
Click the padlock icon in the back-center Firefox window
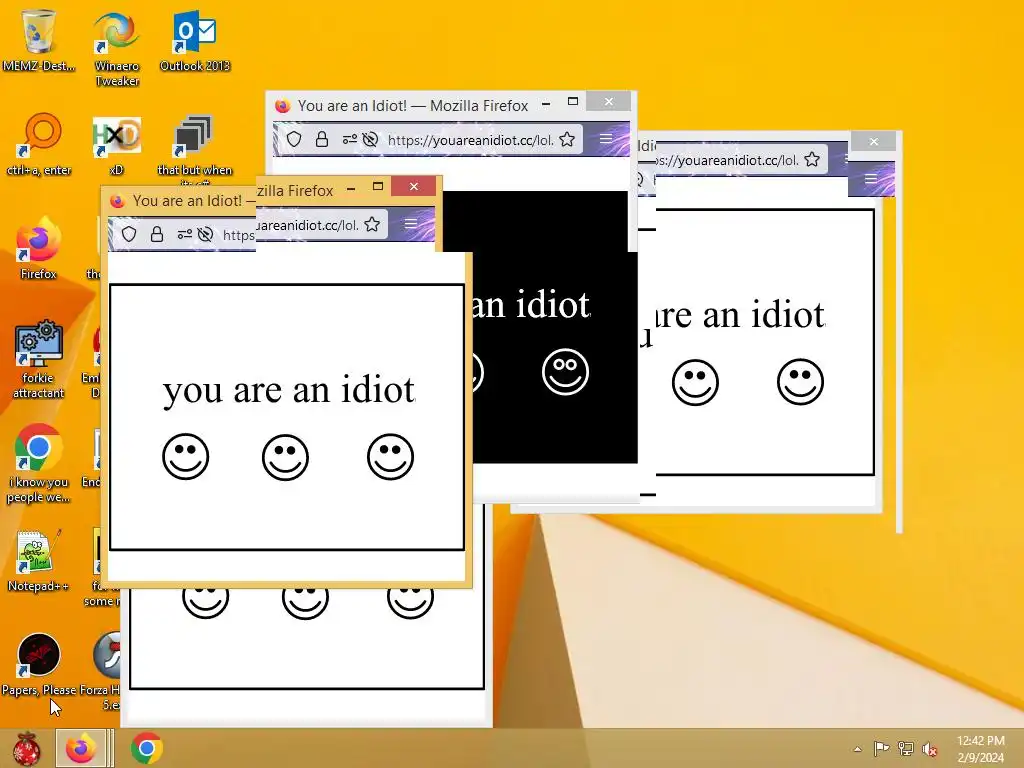coord(321,139)
